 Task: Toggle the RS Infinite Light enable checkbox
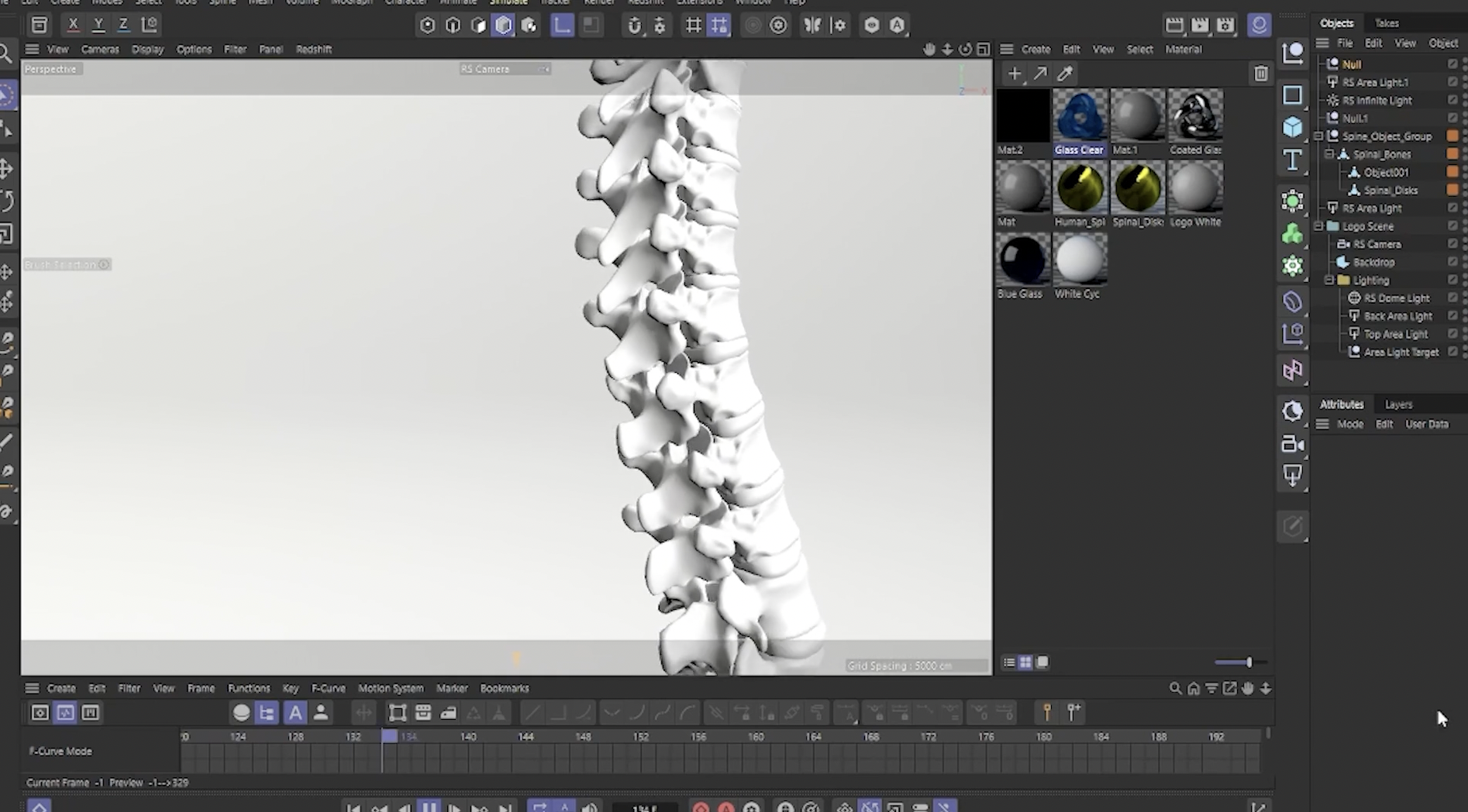coord(1452,100)
